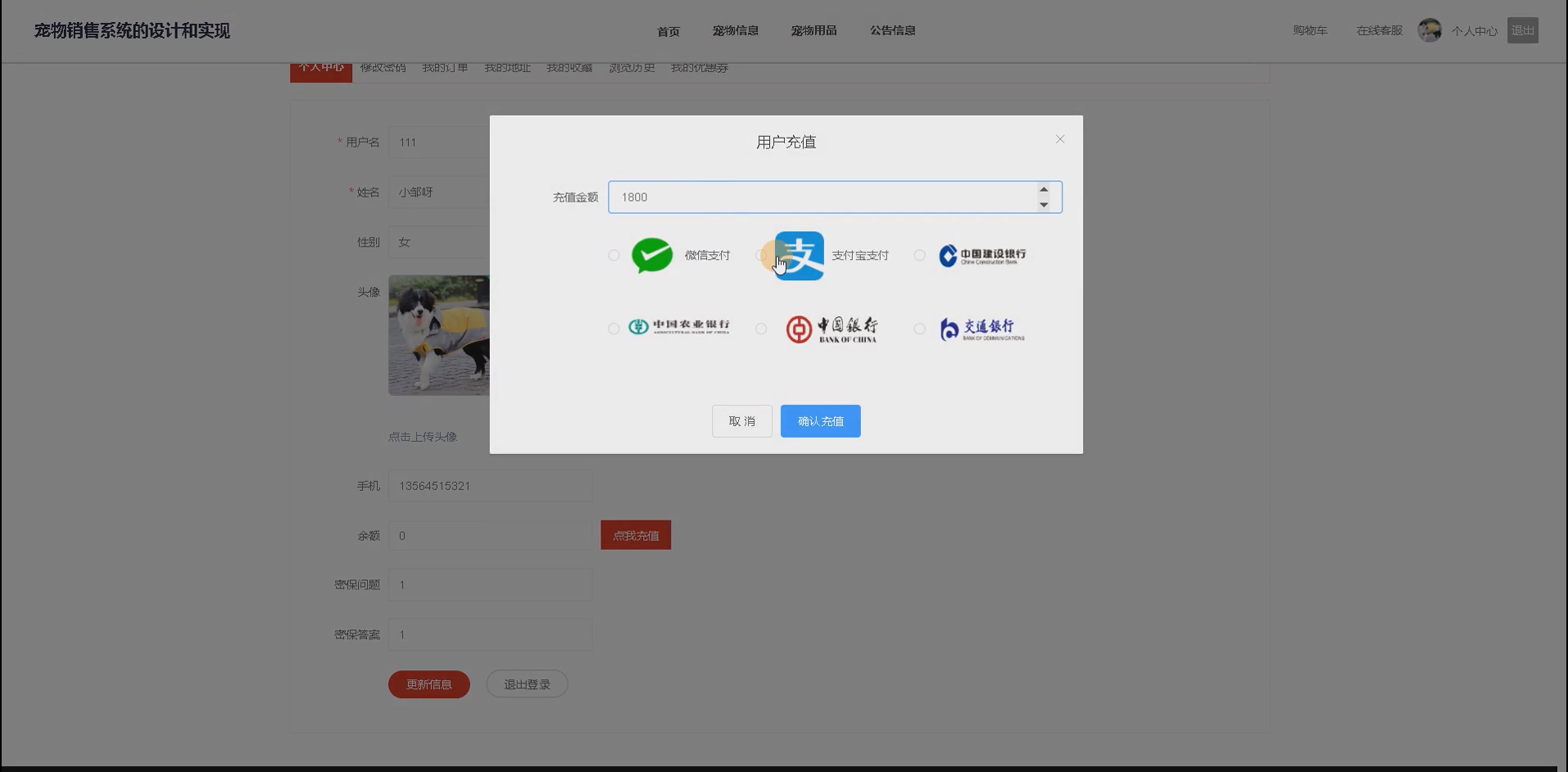
Task: Click the 点我充值 button
Action: pos(636,535)
